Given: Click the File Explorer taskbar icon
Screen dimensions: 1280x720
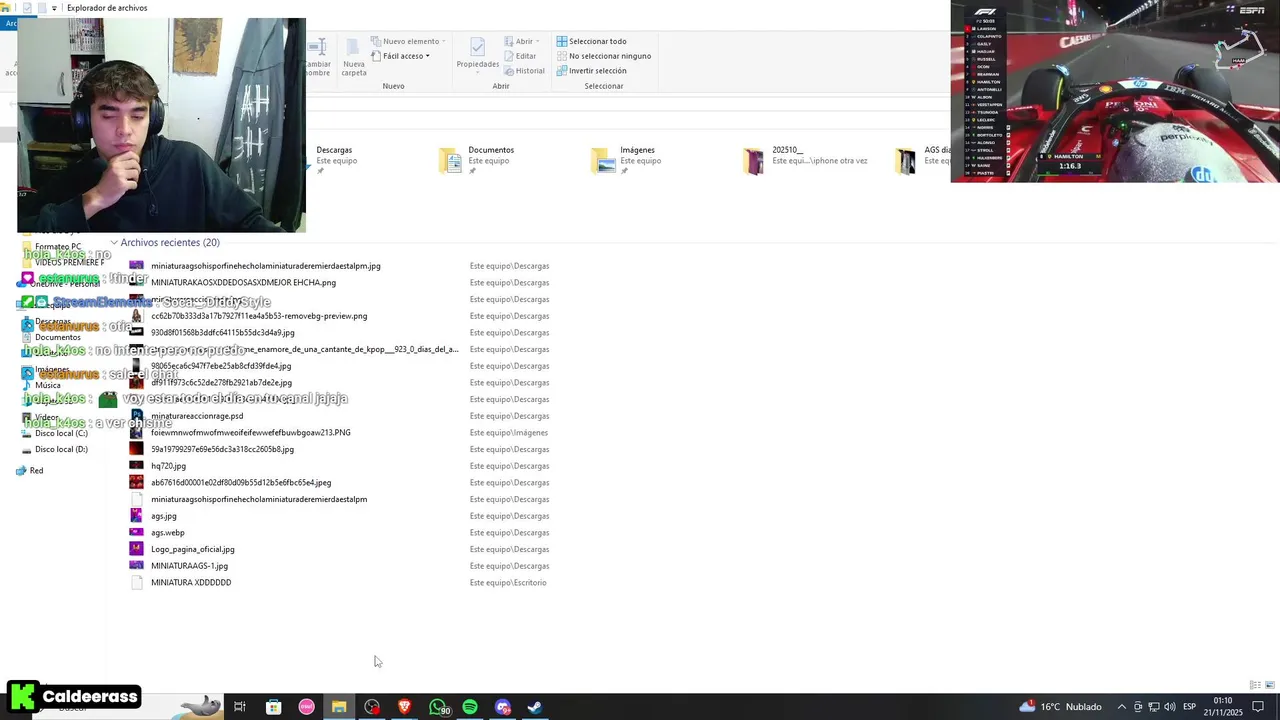Looking at the screenshot, I should (x=339, y=707).
